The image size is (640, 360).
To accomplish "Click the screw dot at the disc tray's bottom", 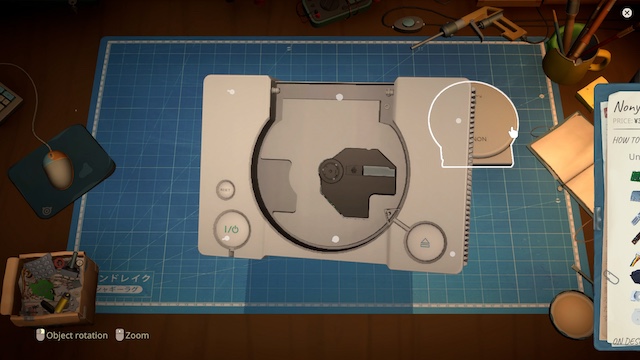I will (x=336, y=239).
